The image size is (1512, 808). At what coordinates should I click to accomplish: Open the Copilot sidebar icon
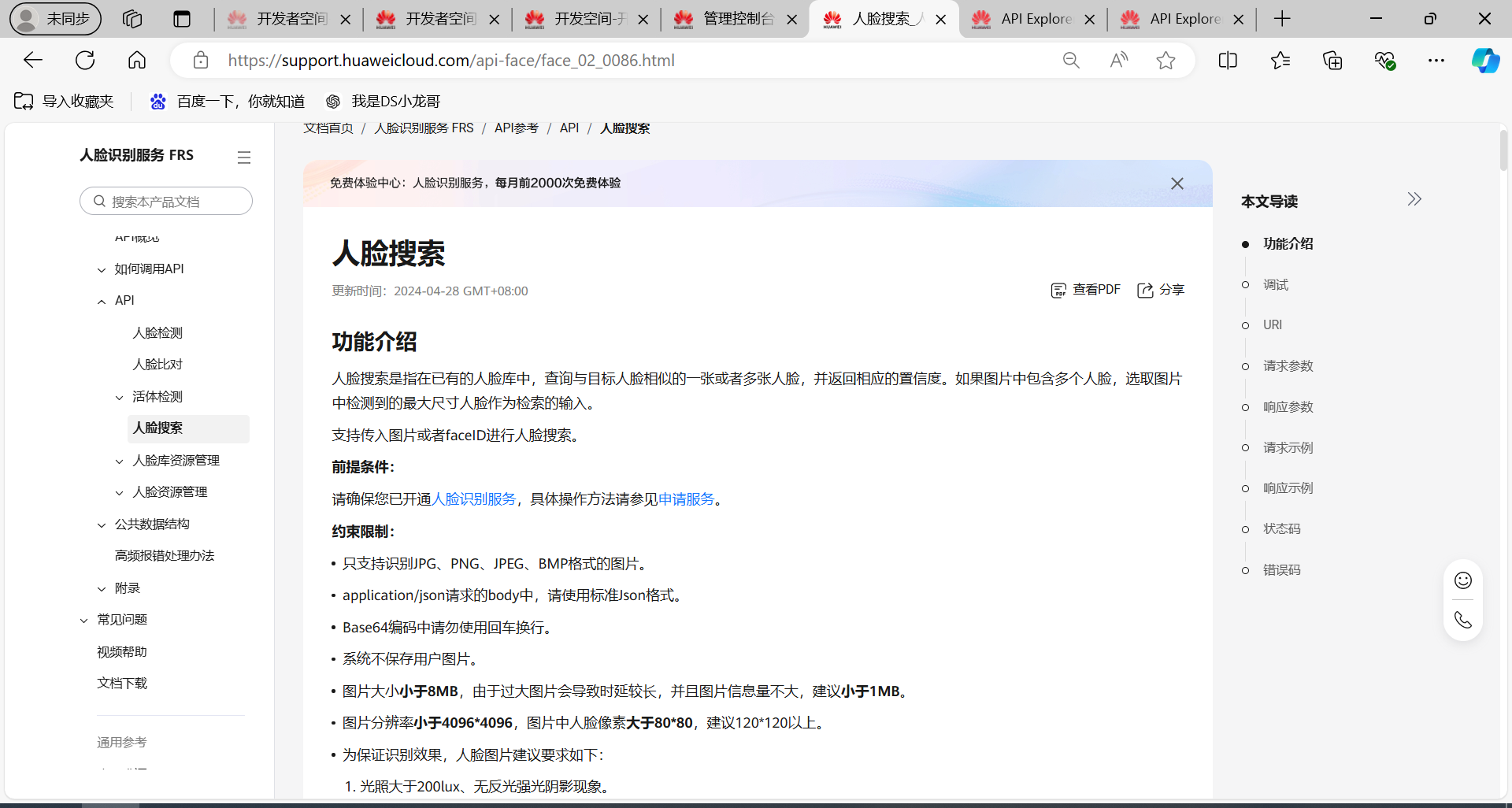coord(1484,61)
